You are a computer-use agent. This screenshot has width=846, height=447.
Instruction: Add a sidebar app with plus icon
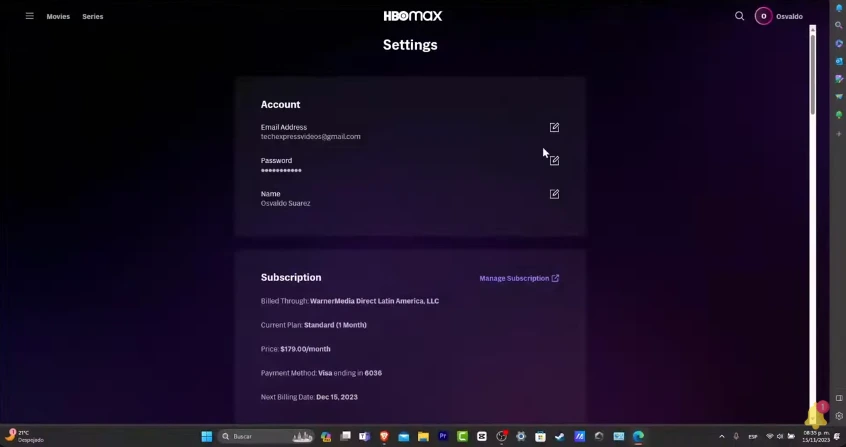[x=839, y=133]
